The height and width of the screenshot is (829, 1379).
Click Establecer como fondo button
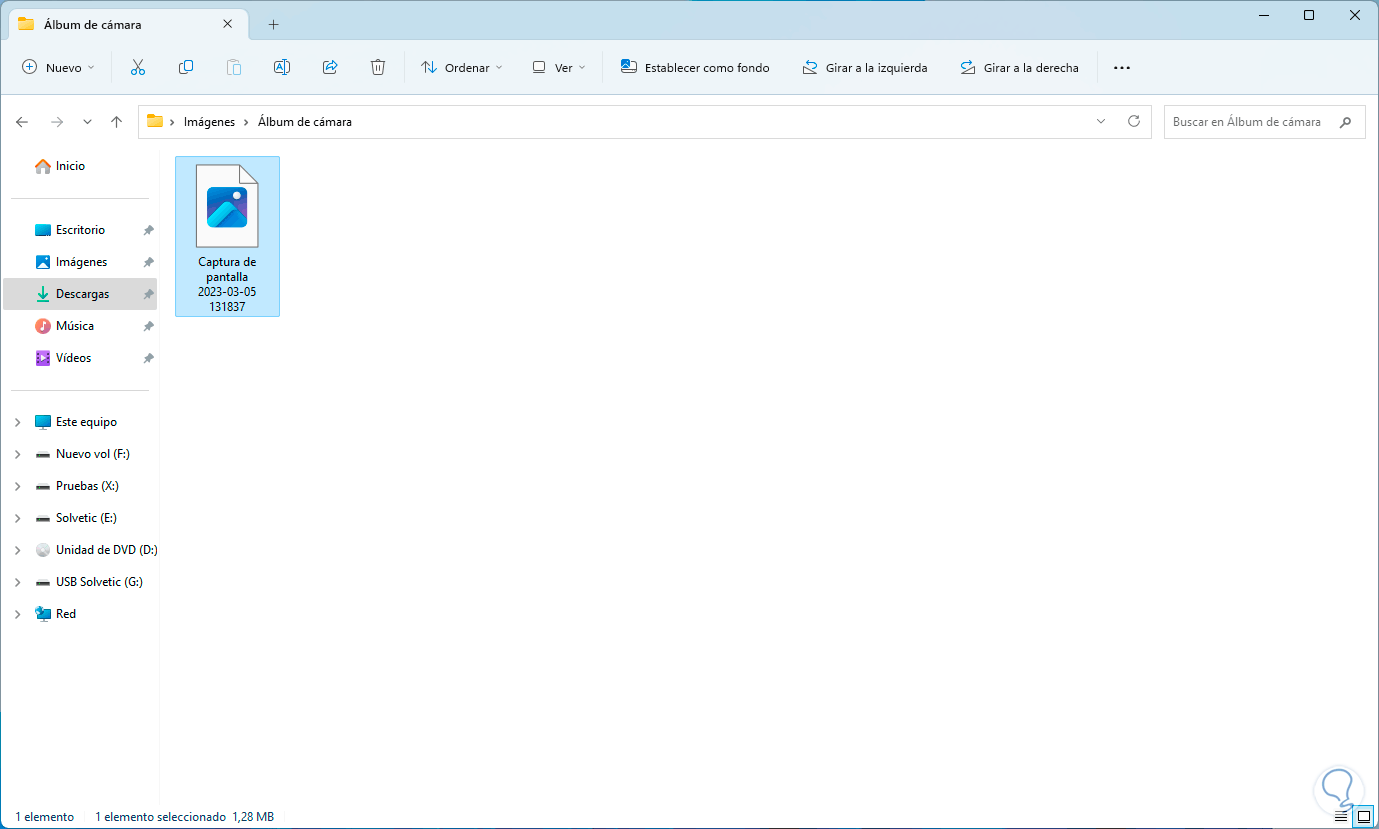tap(695, 68)
